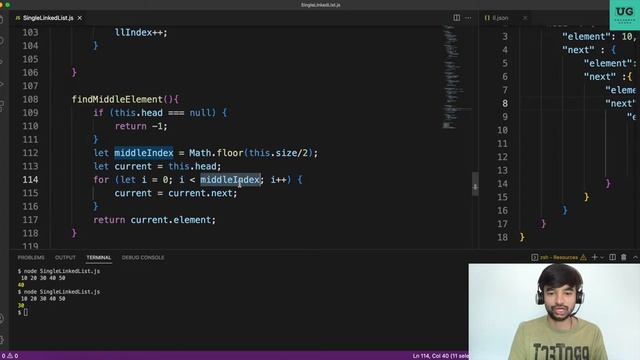Click the webcam video overlay

[554, 311]
